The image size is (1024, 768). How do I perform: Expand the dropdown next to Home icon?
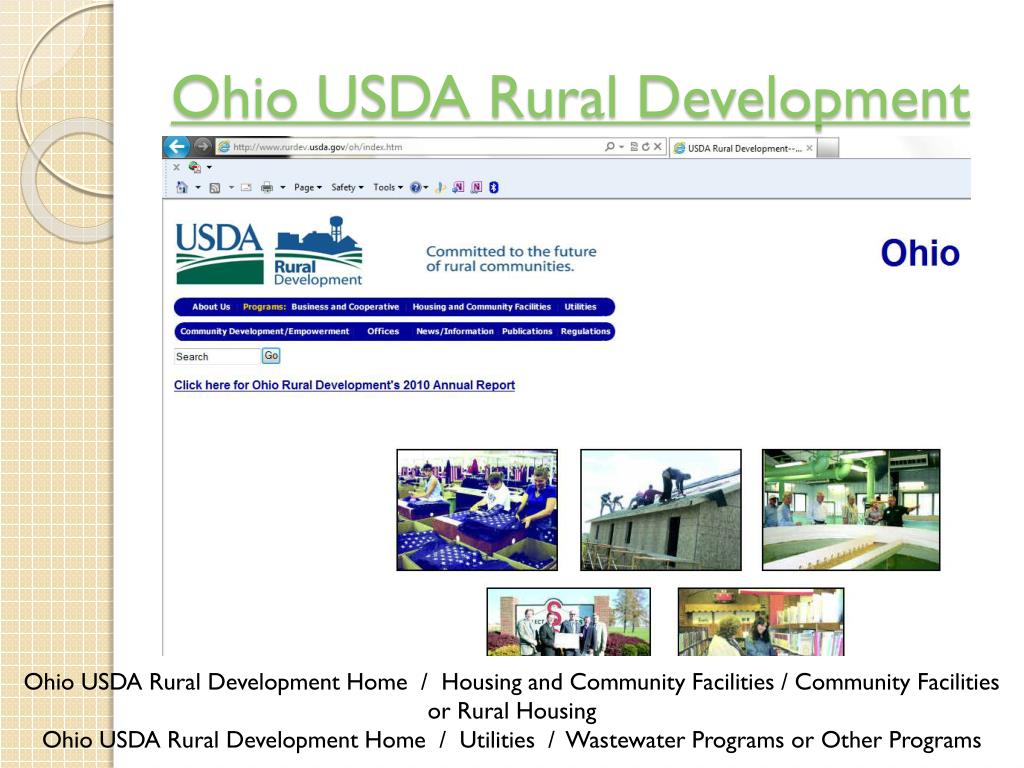[198, 188]
